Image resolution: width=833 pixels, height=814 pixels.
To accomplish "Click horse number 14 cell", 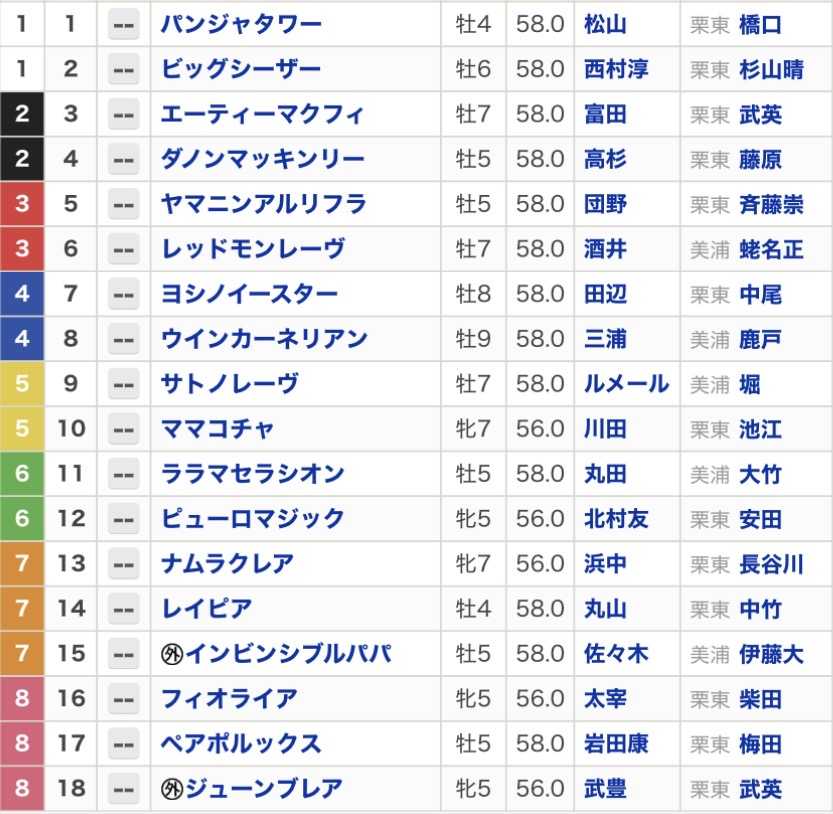I will point(71,609).
